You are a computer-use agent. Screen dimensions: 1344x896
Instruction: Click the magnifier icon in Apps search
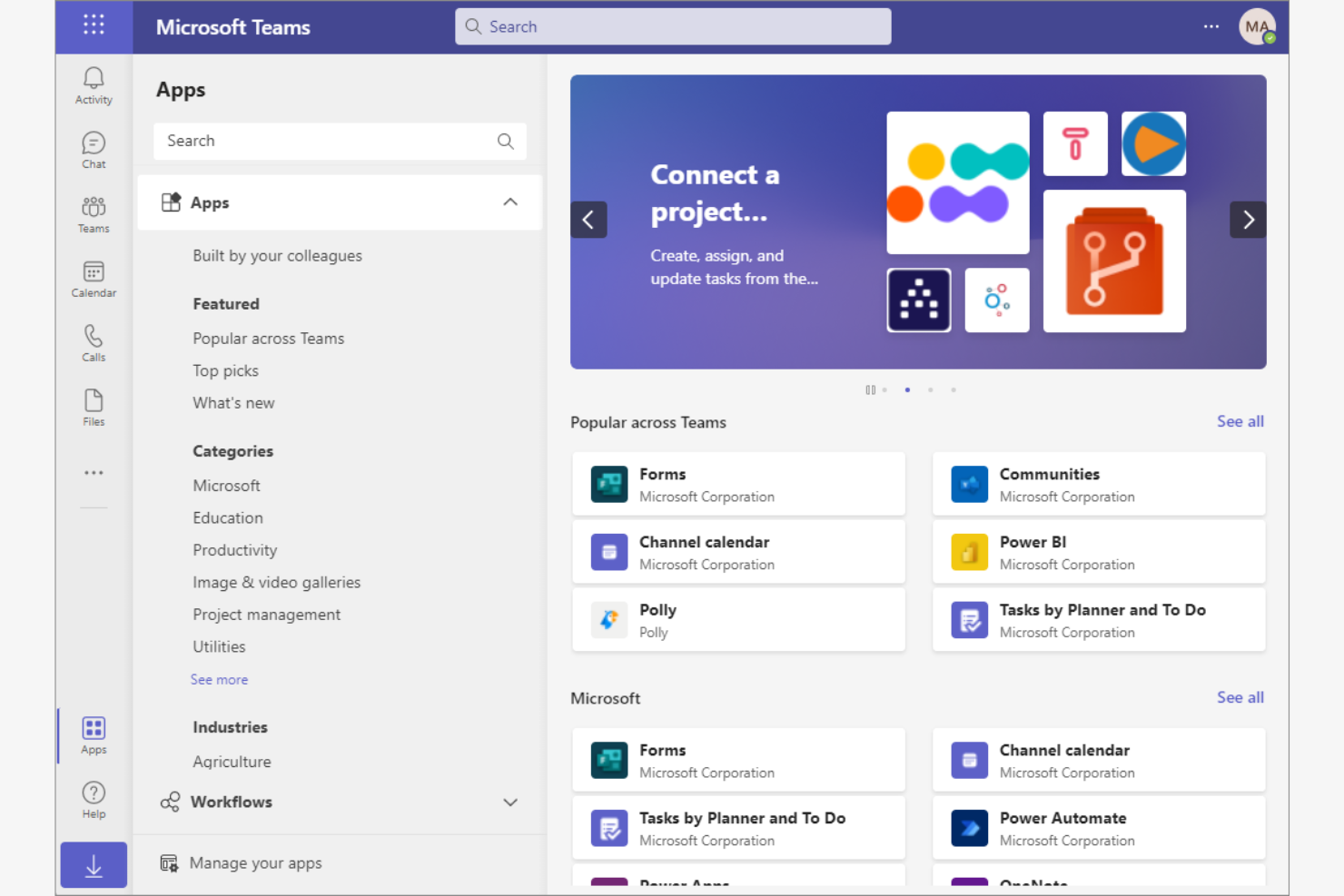(x=506, y=141)
